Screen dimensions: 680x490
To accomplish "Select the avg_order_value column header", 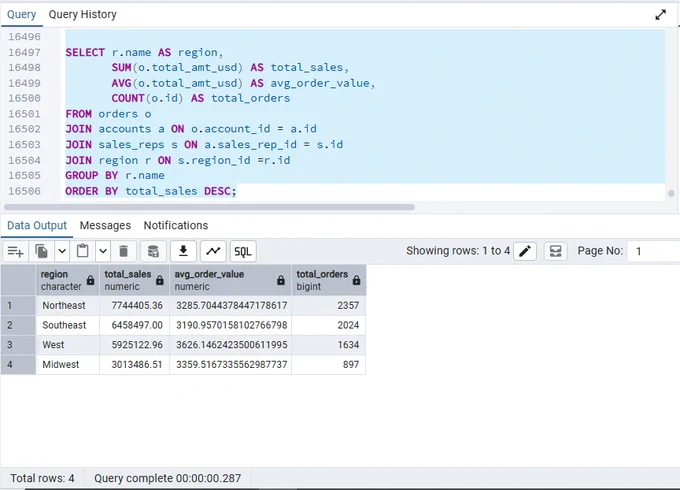I will [230, 280].
